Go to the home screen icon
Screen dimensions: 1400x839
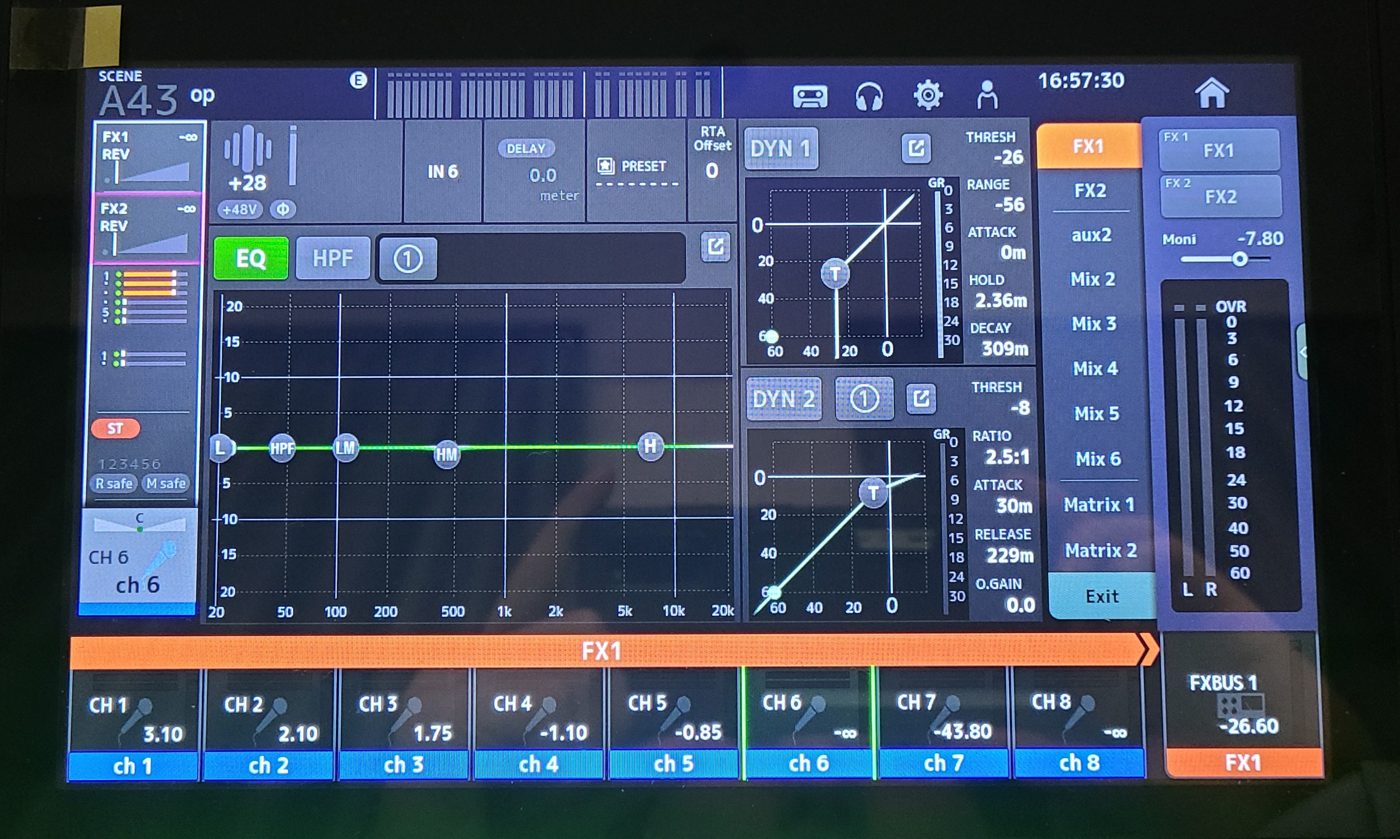pyautogui.click(x=1211, y=92)
